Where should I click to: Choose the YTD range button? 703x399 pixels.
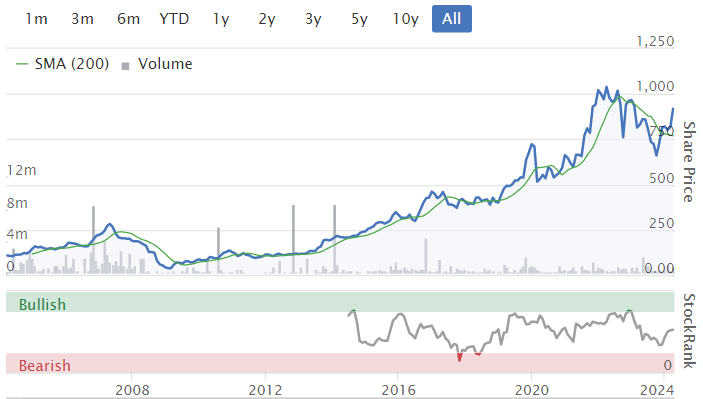tap(174, 19)
